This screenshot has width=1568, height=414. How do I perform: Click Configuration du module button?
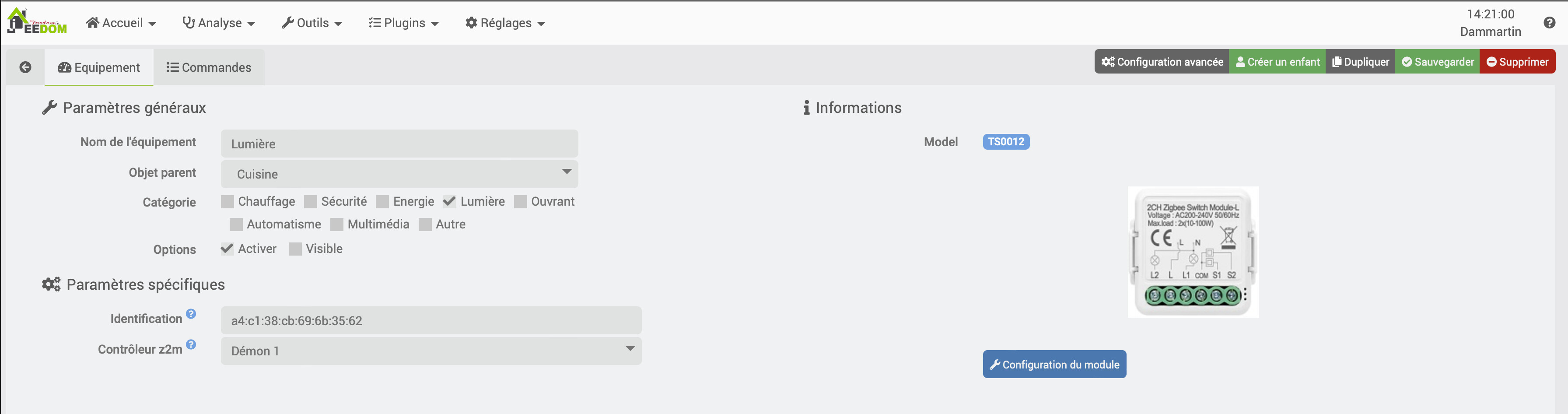pyautogui.click(x=1054, y=365)
